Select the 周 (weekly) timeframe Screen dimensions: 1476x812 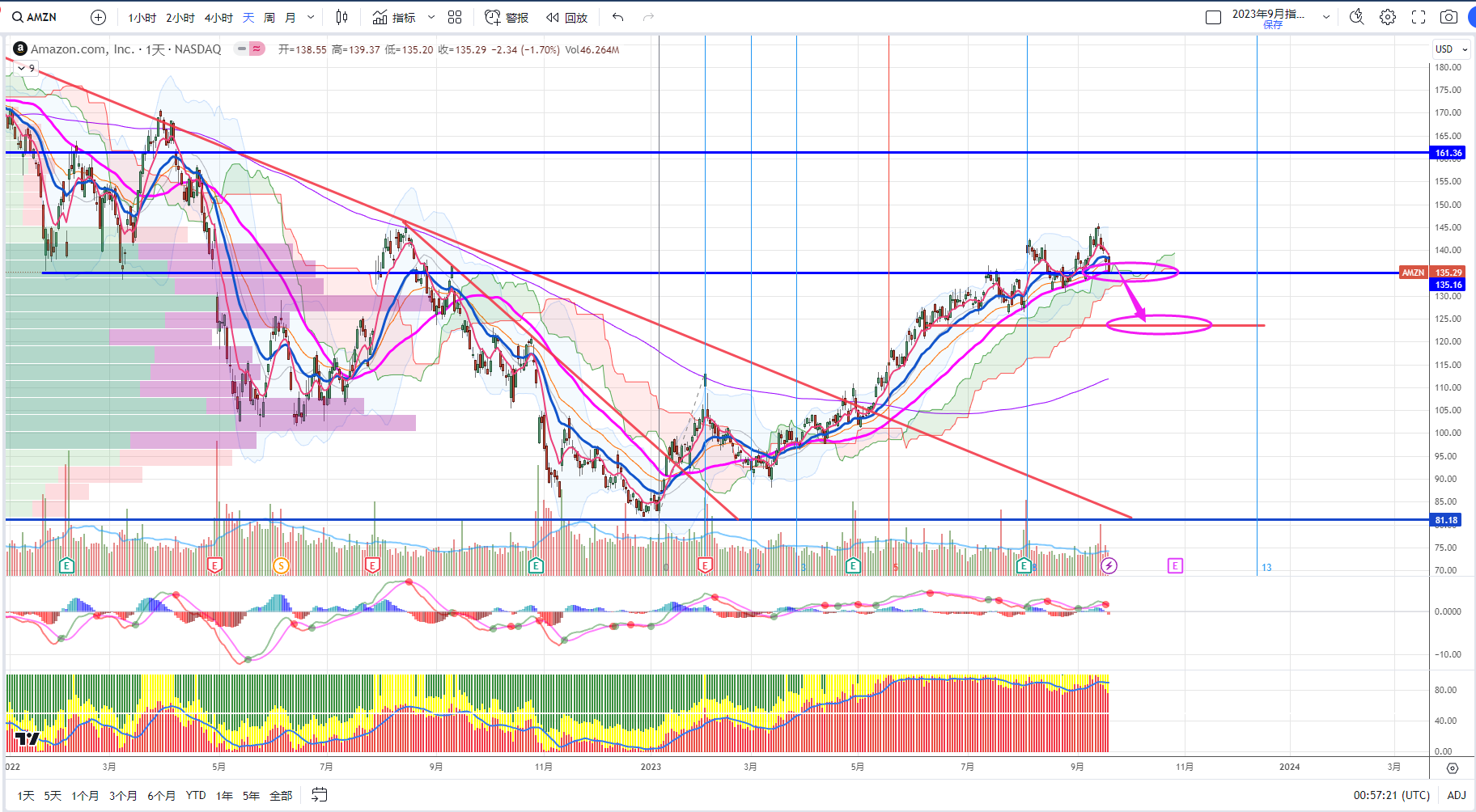pos(269,18)
